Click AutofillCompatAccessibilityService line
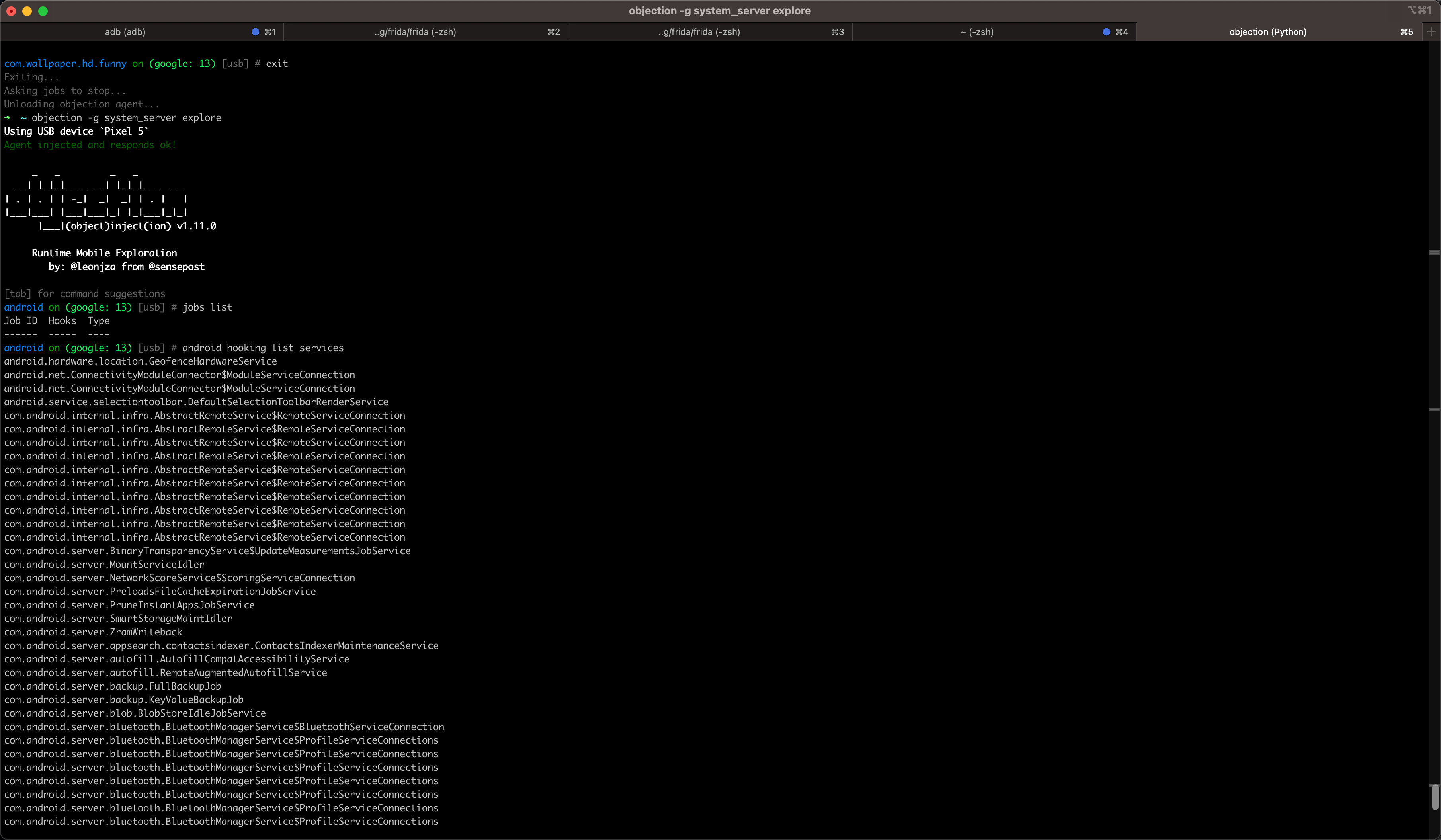 point(177,659)
